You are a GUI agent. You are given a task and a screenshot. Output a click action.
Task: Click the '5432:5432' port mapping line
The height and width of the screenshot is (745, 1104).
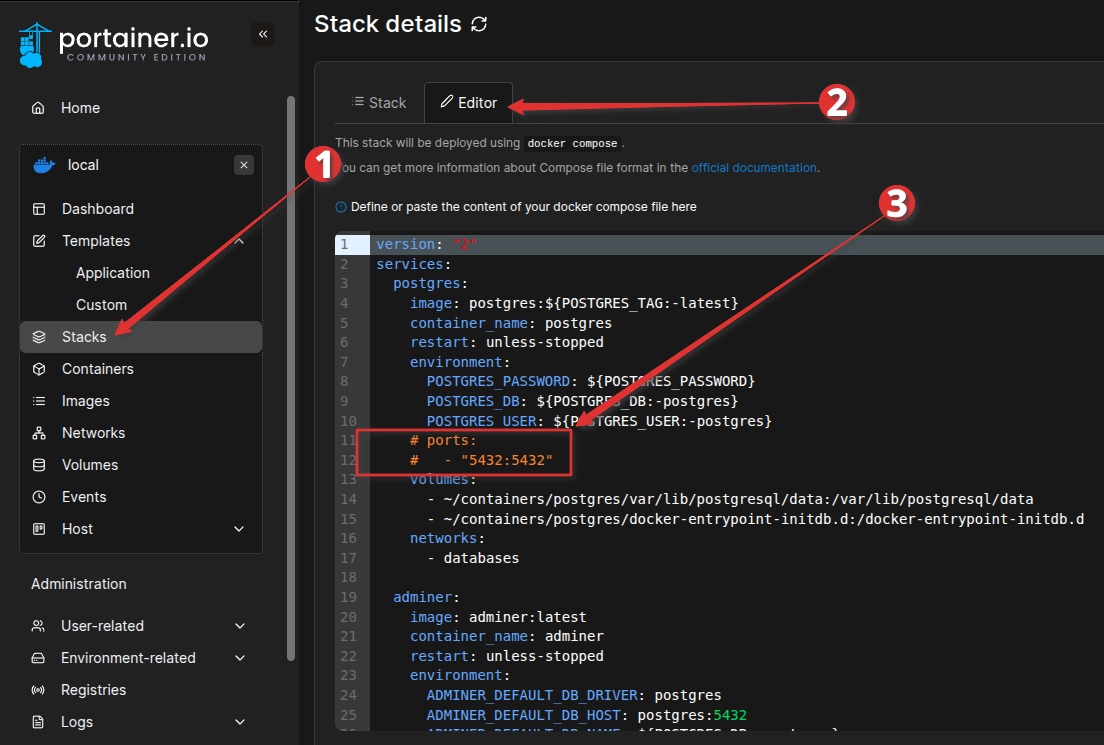[x=482, y=460]
